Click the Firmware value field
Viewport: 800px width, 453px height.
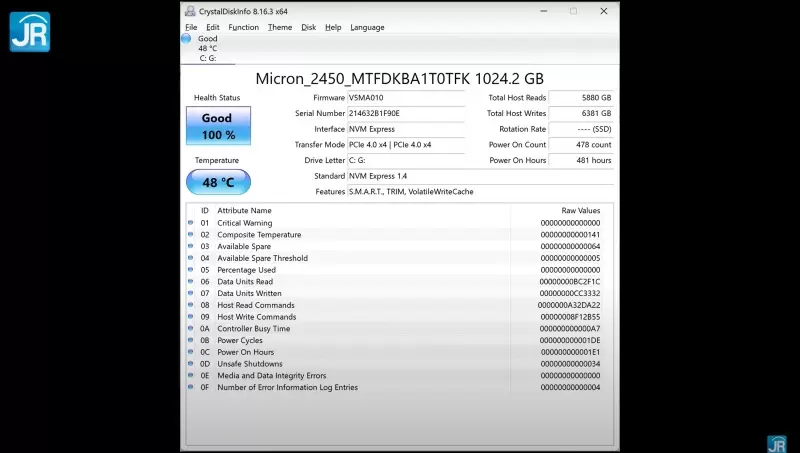tap(406, 98)
